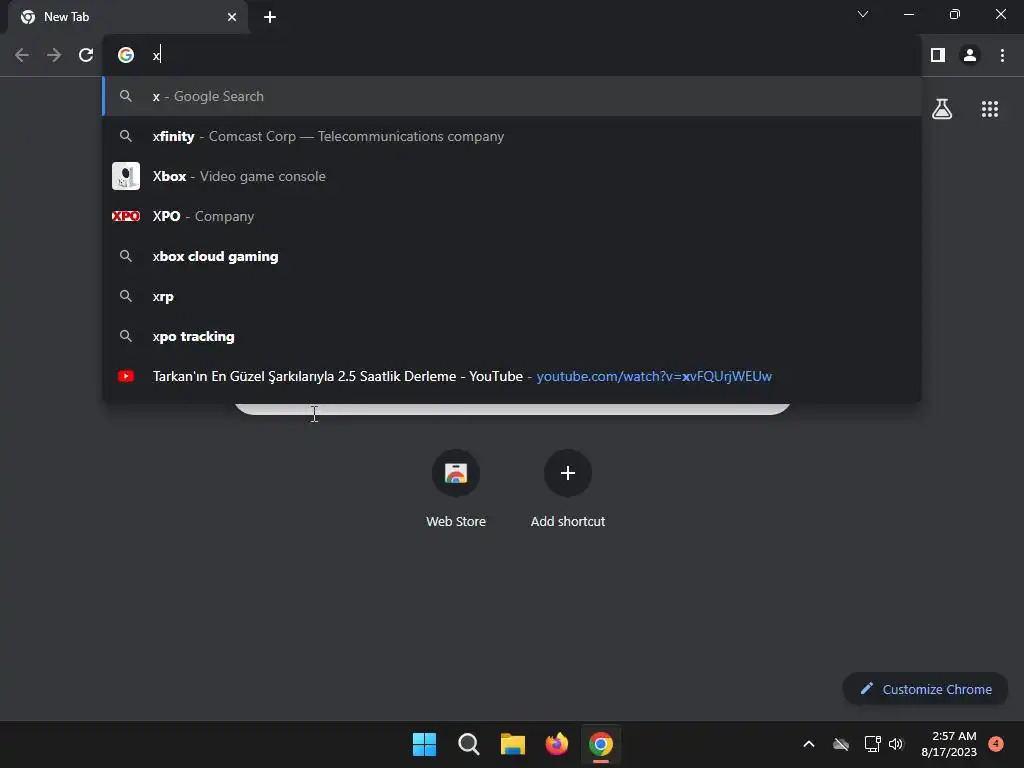Show hidden system tray icons

[808, 744]
